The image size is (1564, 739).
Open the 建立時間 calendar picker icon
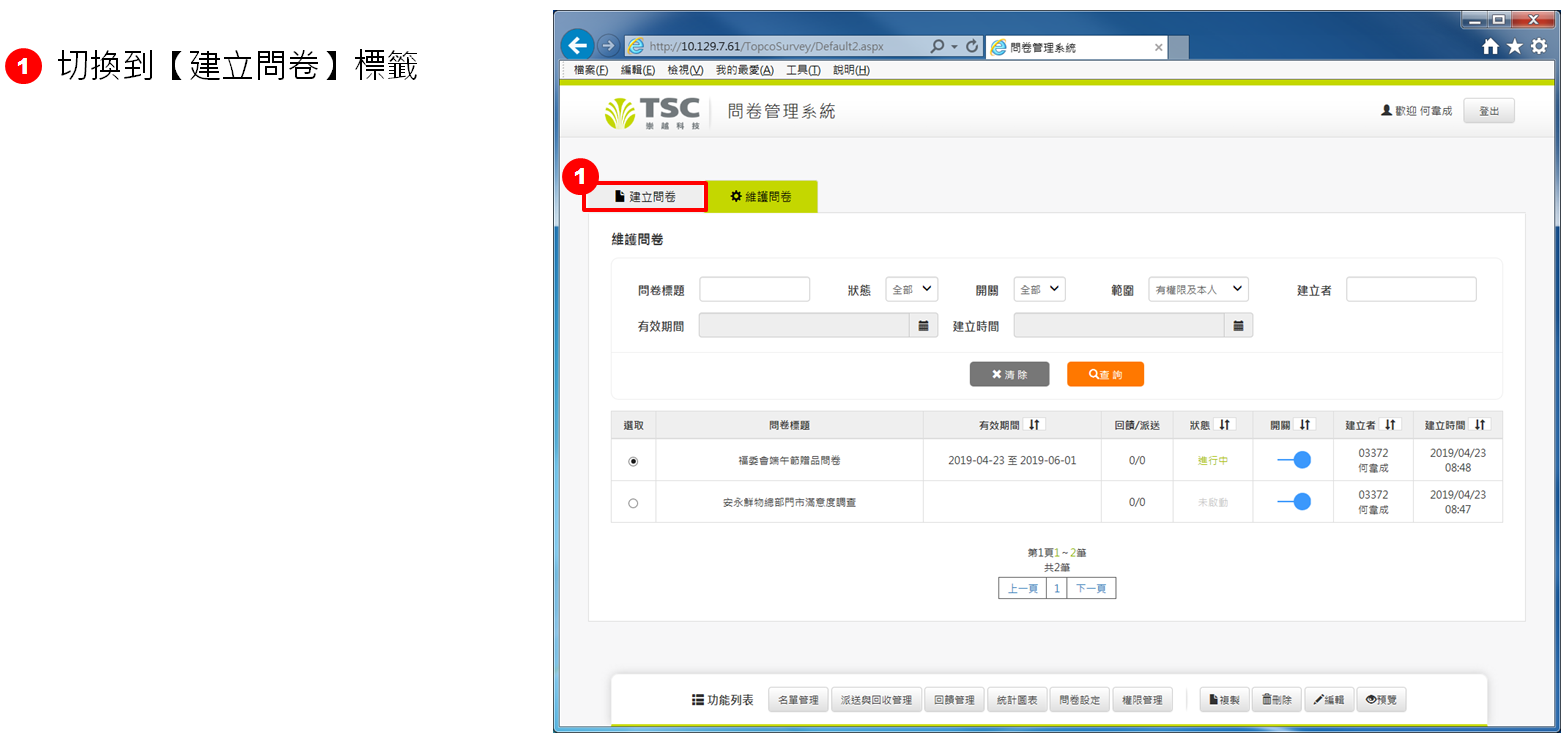(1238, 326)
